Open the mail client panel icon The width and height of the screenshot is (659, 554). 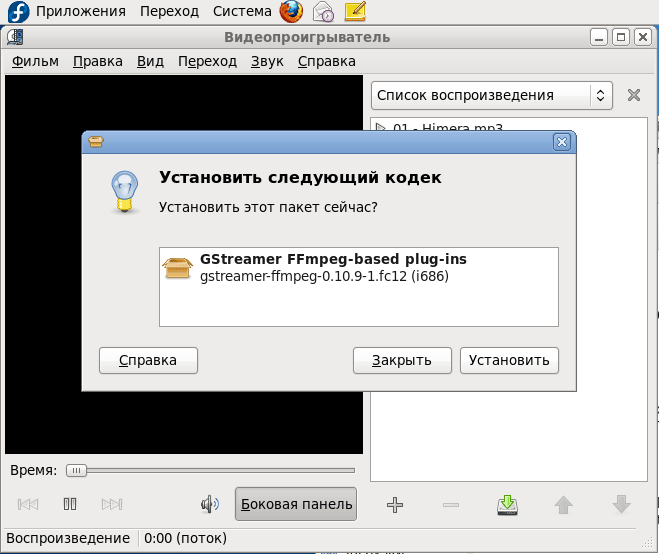pyautogui.click(x=323, y=11)
